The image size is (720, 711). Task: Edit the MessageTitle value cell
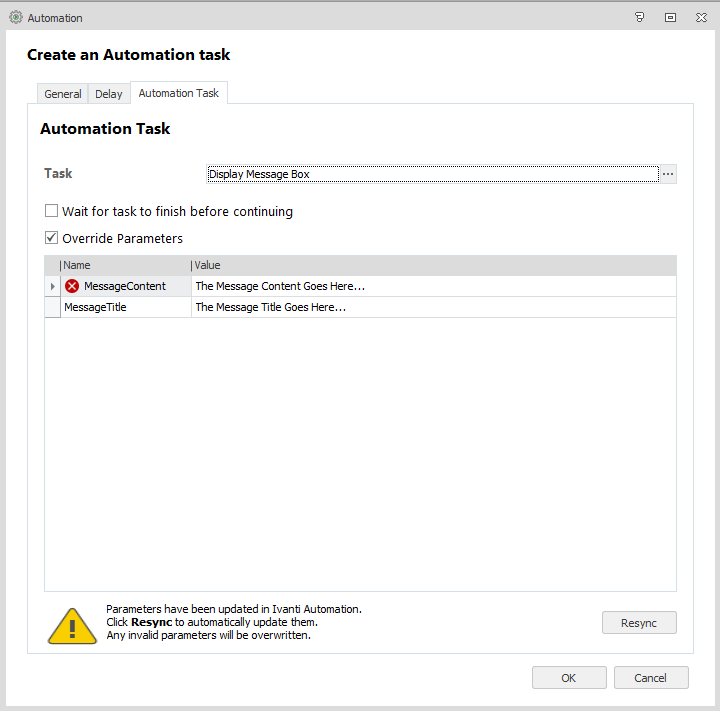[432, 308]
